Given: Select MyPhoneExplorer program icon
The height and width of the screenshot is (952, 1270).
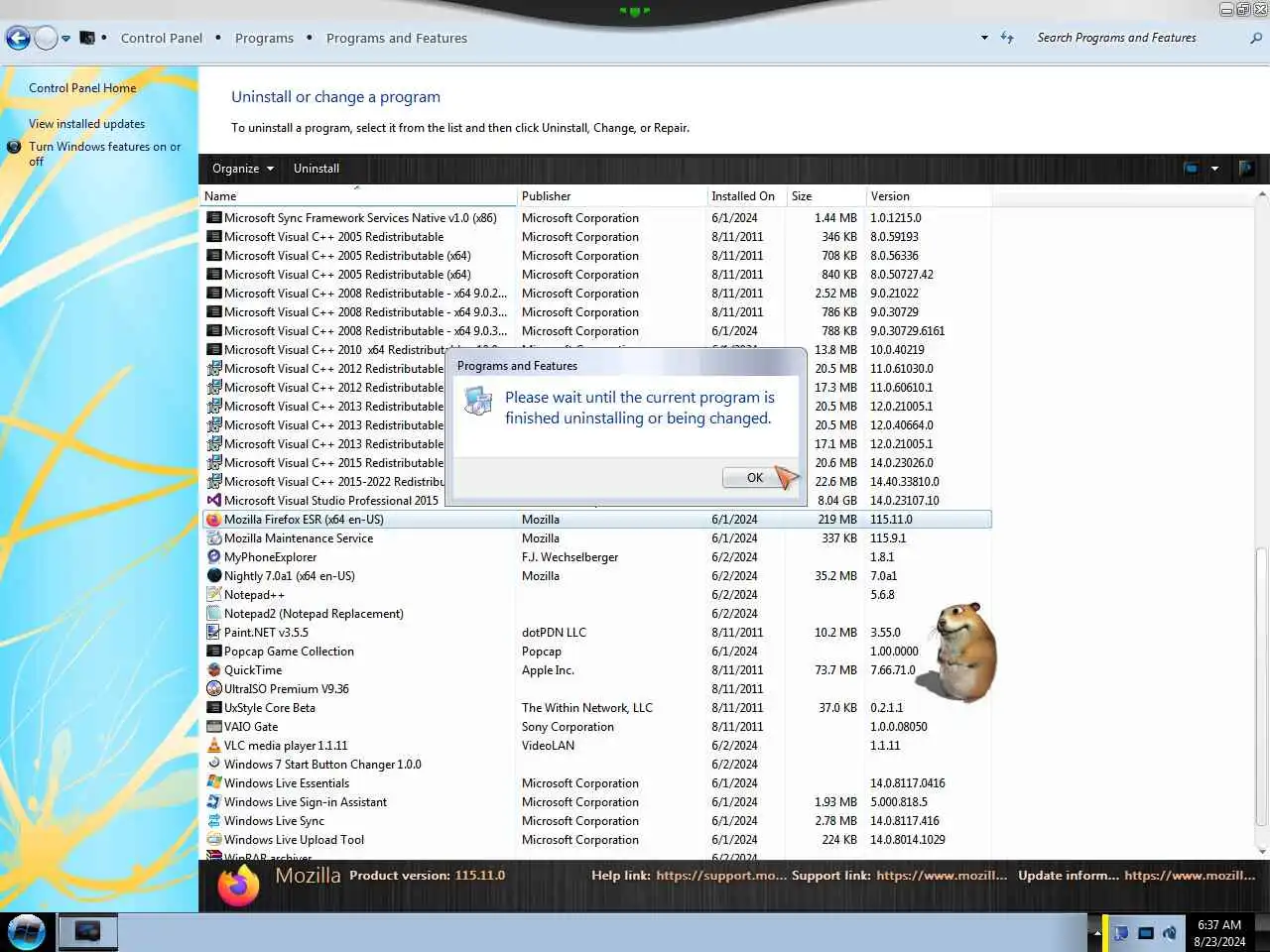Looking at the screenshot, I should [x=213, y=557].
